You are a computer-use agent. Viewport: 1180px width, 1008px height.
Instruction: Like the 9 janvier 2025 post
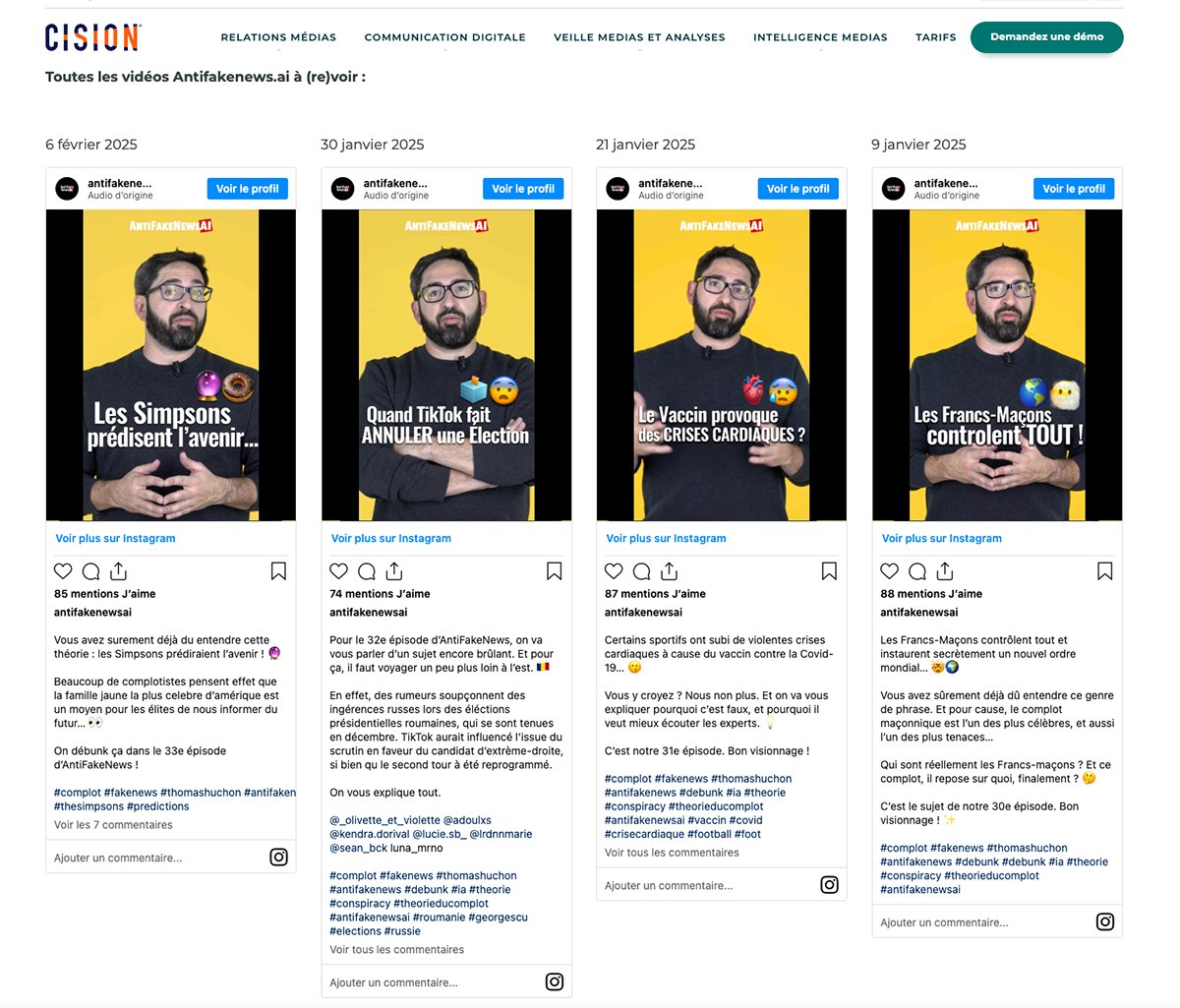tap(889, 571)
